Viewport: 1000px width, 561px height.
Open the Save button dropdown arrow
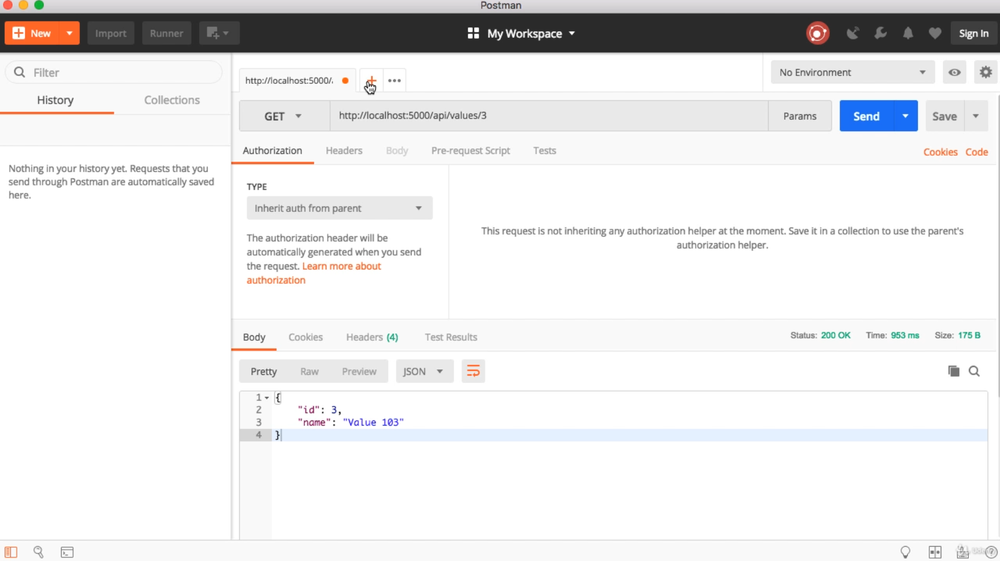[976, 116]
